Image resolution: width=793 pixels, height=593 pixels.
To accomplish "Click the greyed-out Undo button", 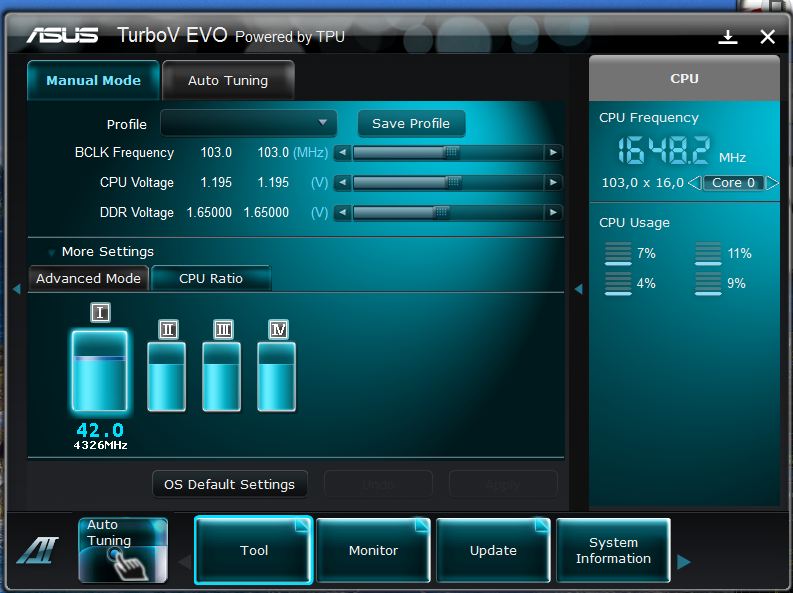I will [378, 484].
